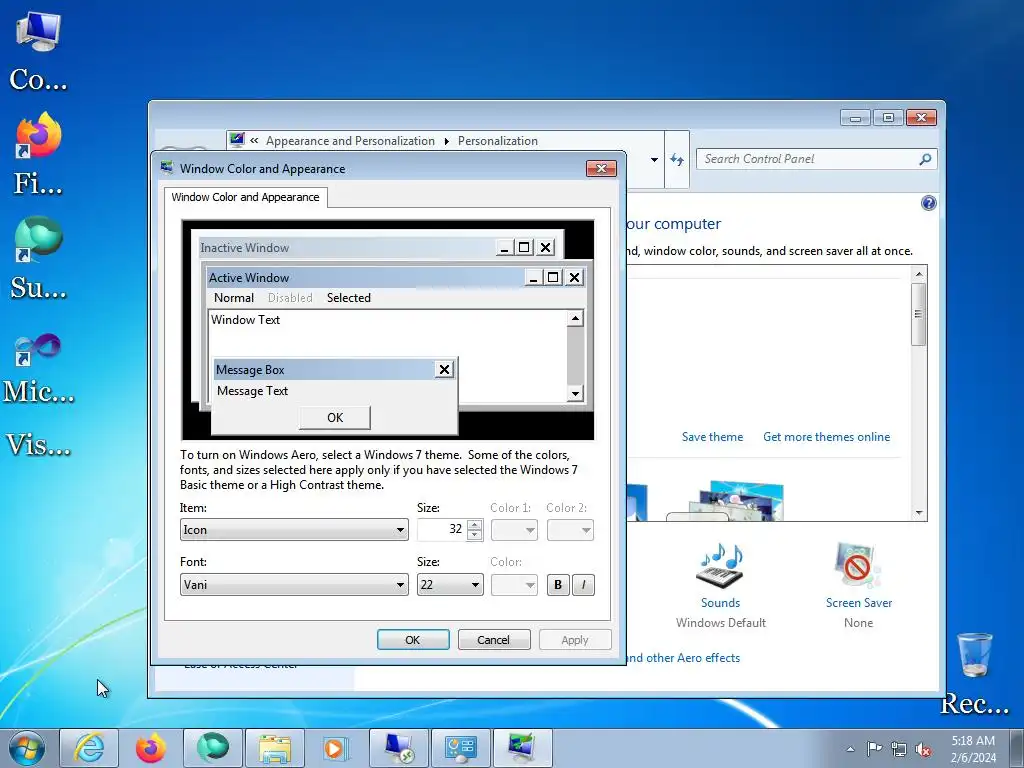The height and width of the screenshot is (768, 1024).
Task: Click Disabled menu in preview window
Action: pyautogui.click(x=290, y=298)
